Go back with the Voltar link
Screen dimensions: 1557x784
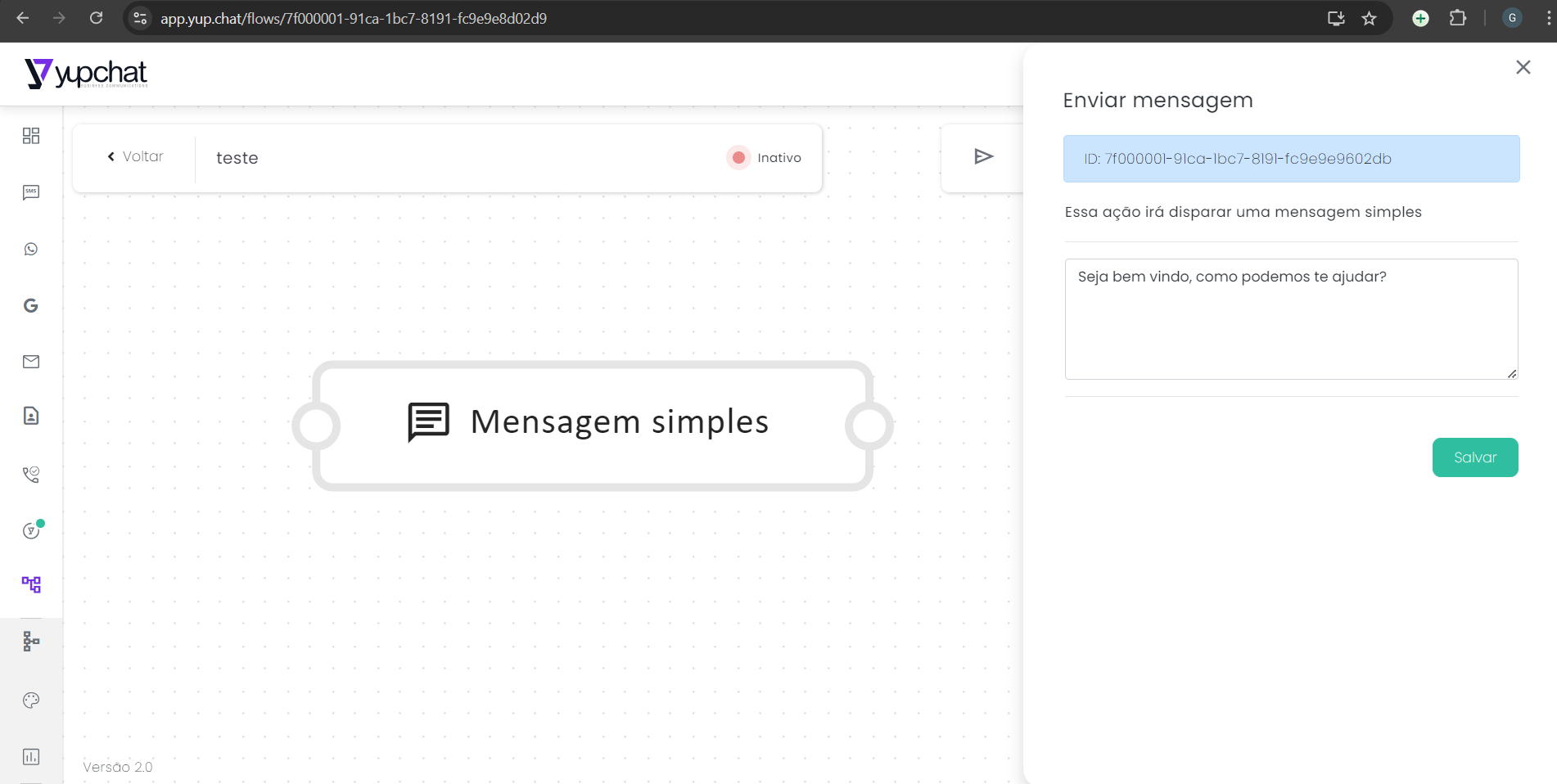[136, 156]
